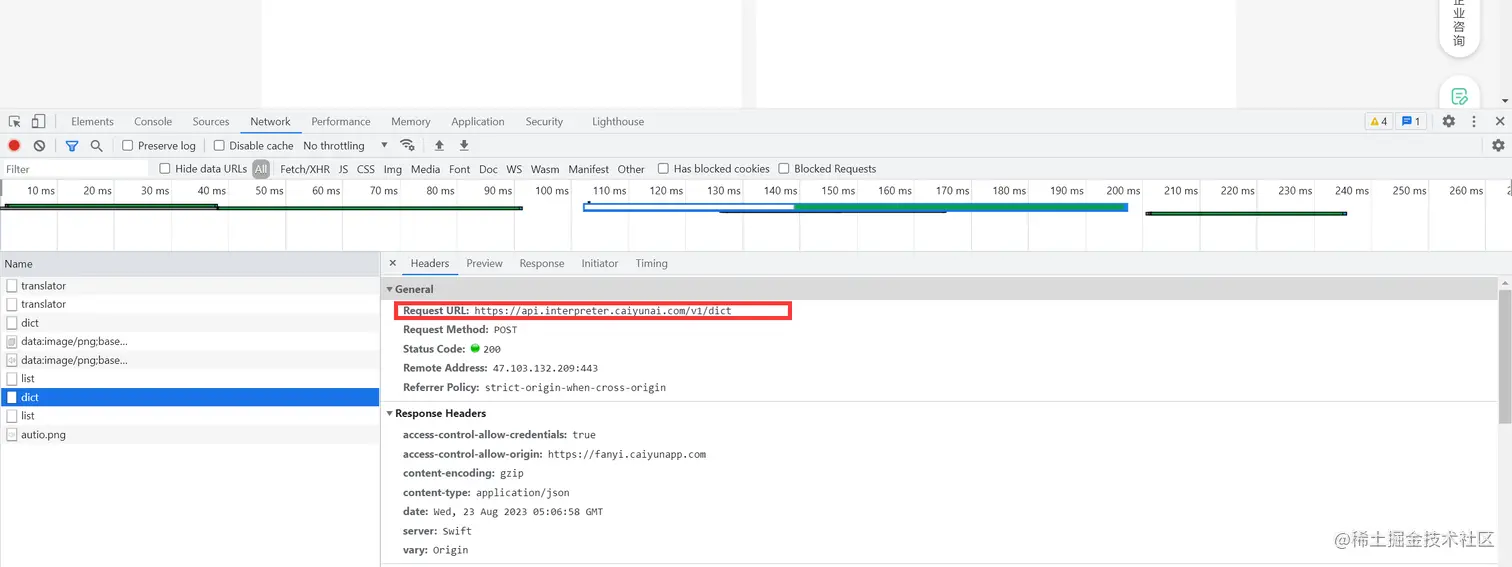Filter requests by Media

tap(425, 169)
